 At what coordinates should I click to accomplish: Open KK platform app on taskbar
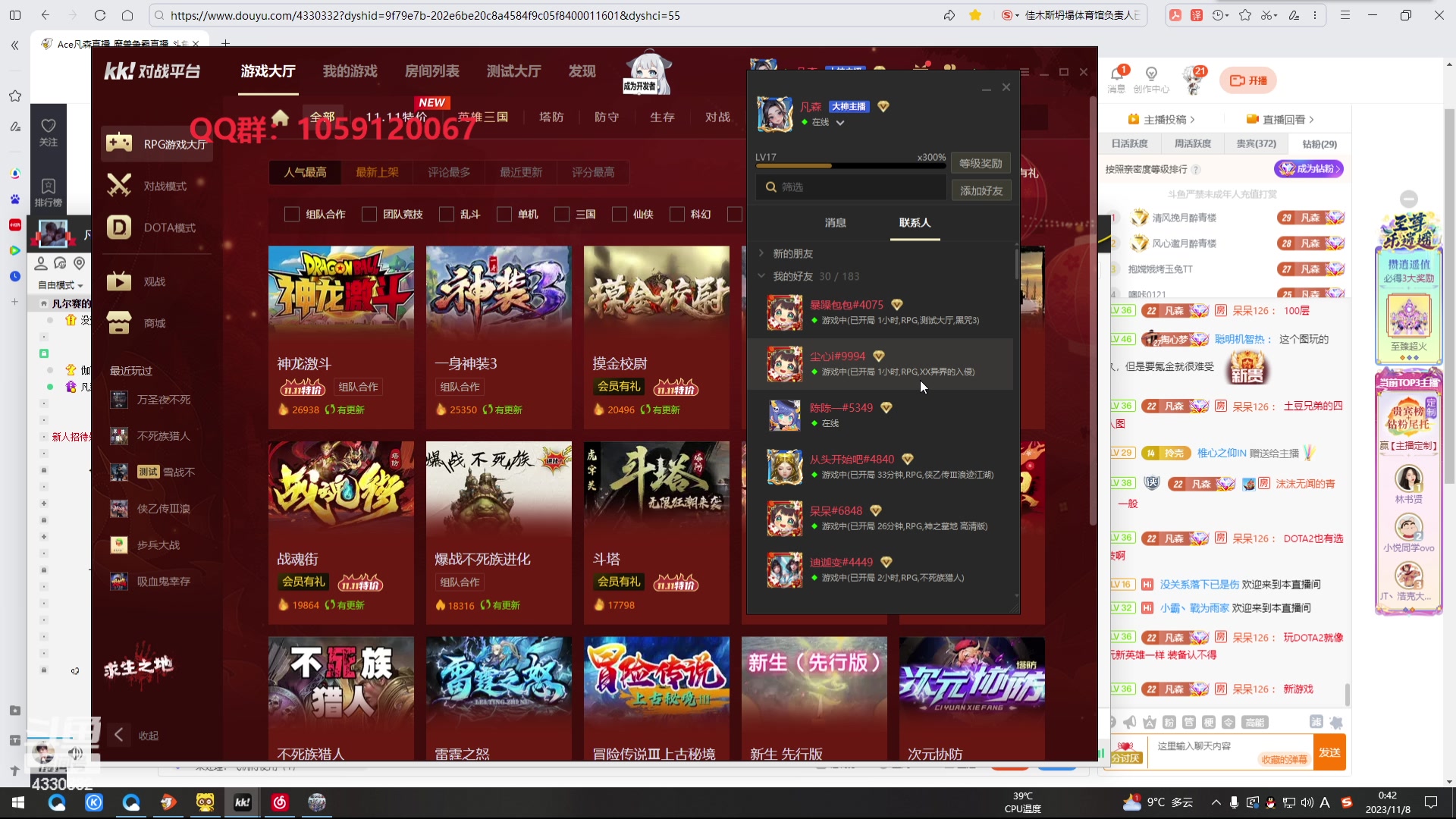point(243,802)
